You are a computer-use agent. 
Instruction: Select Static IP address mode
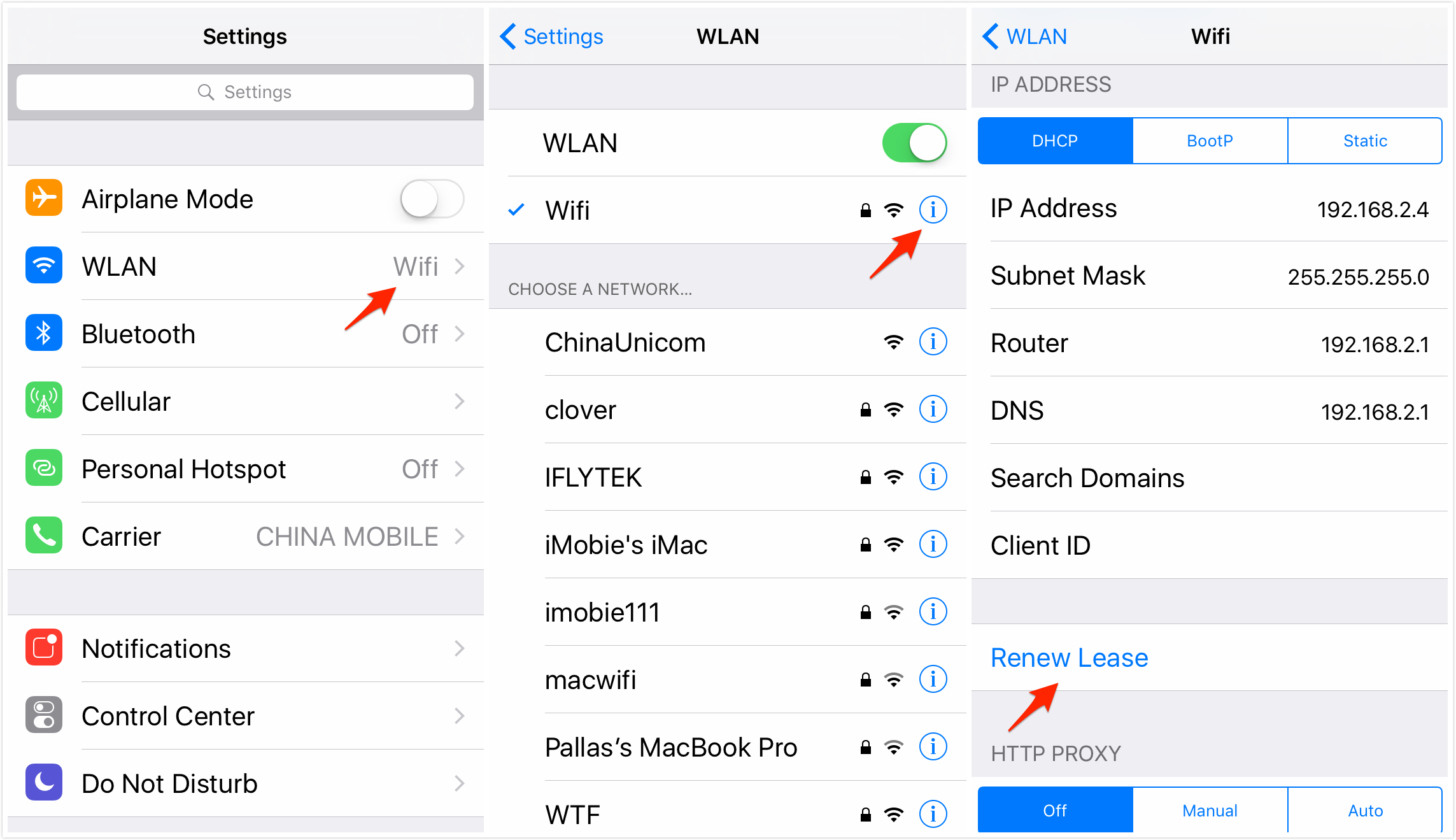[x=1365, y=141]
